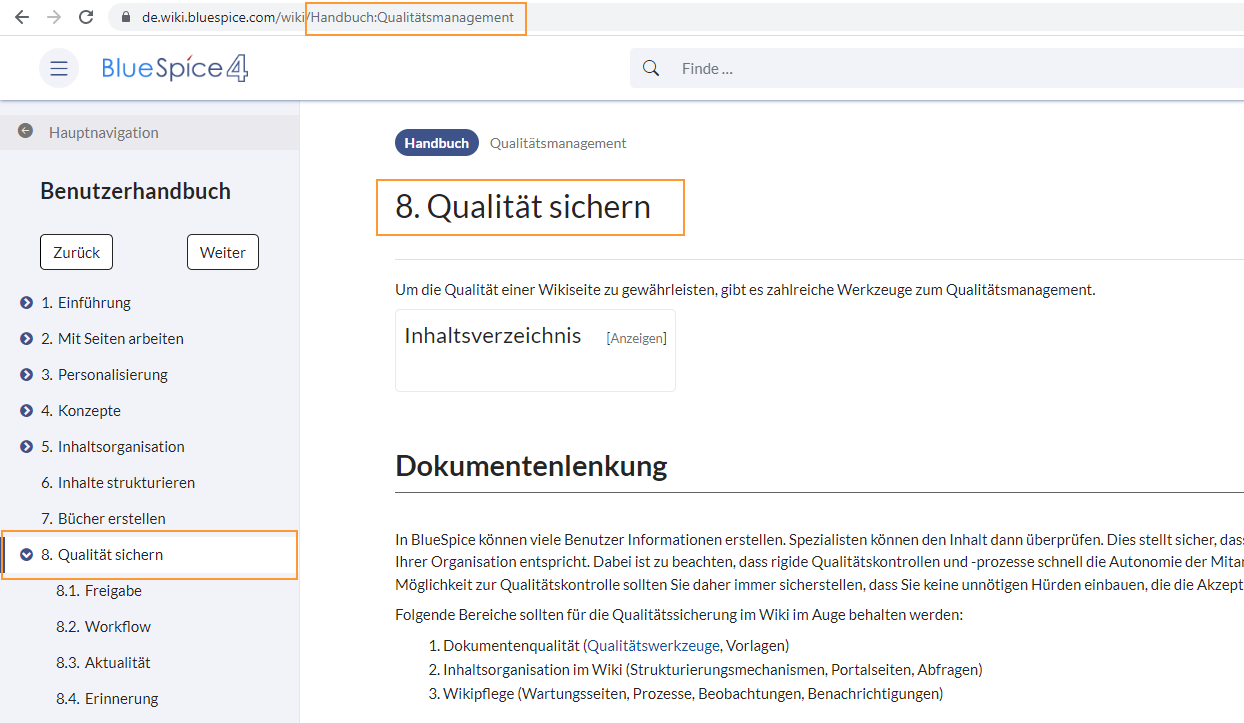Click the Handbuch namespace badge
This screenshot has width=1244, height=723.
pyautogui.click(x=436, y=143)
